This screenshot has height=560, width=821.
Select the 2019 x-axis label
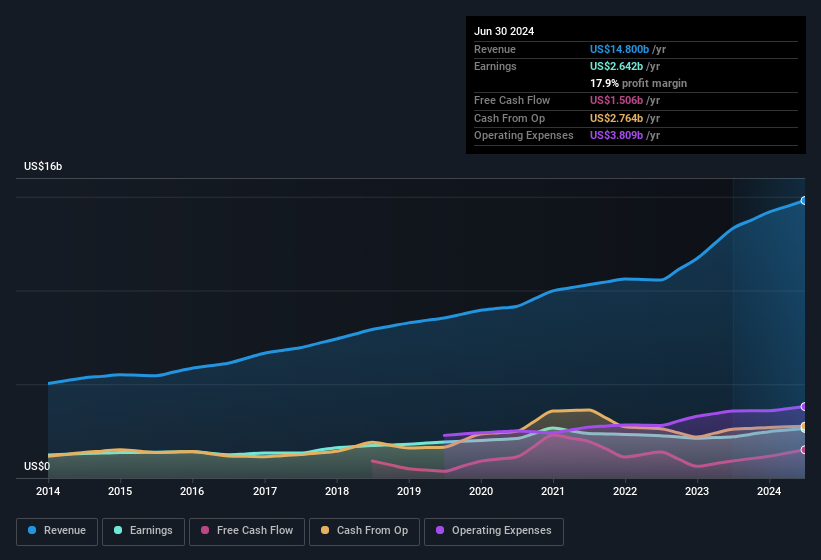pos(409,491)
